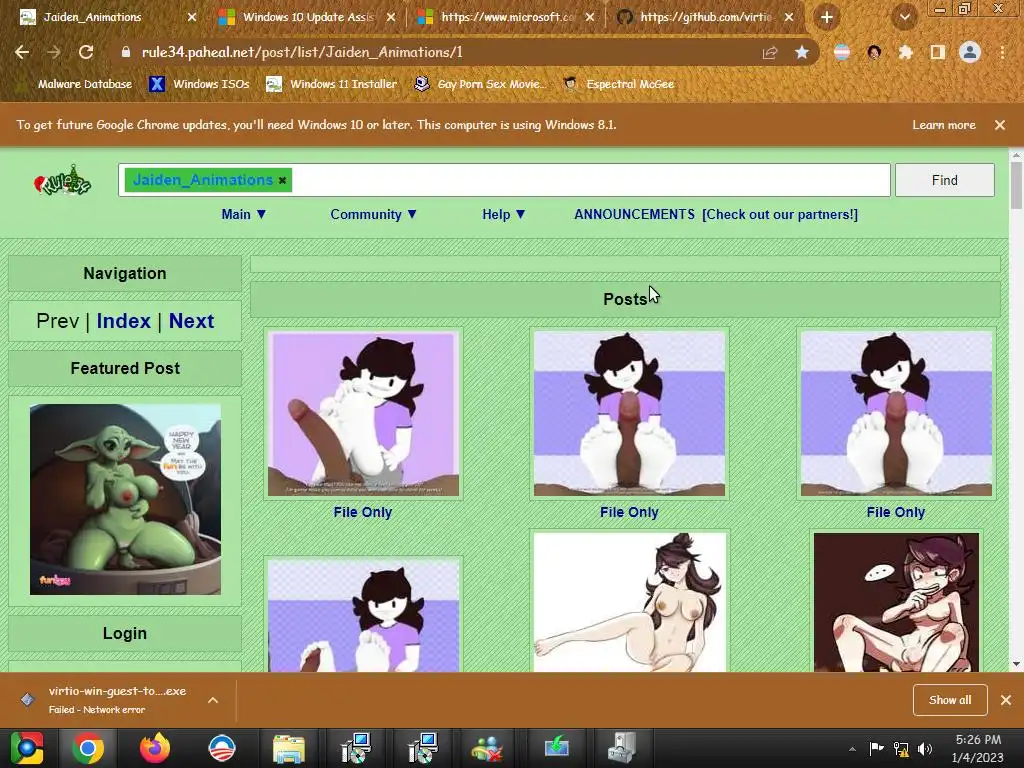Screen dimensions: 1024x768
Task: Open Action Center flag icon
Action: (876, 748)
